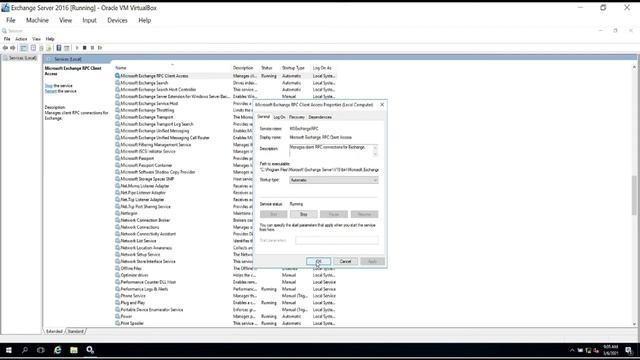Click the Export List toolbar icon
The width and height of the screenshot is (640, 360).
(x=49, y=48)
